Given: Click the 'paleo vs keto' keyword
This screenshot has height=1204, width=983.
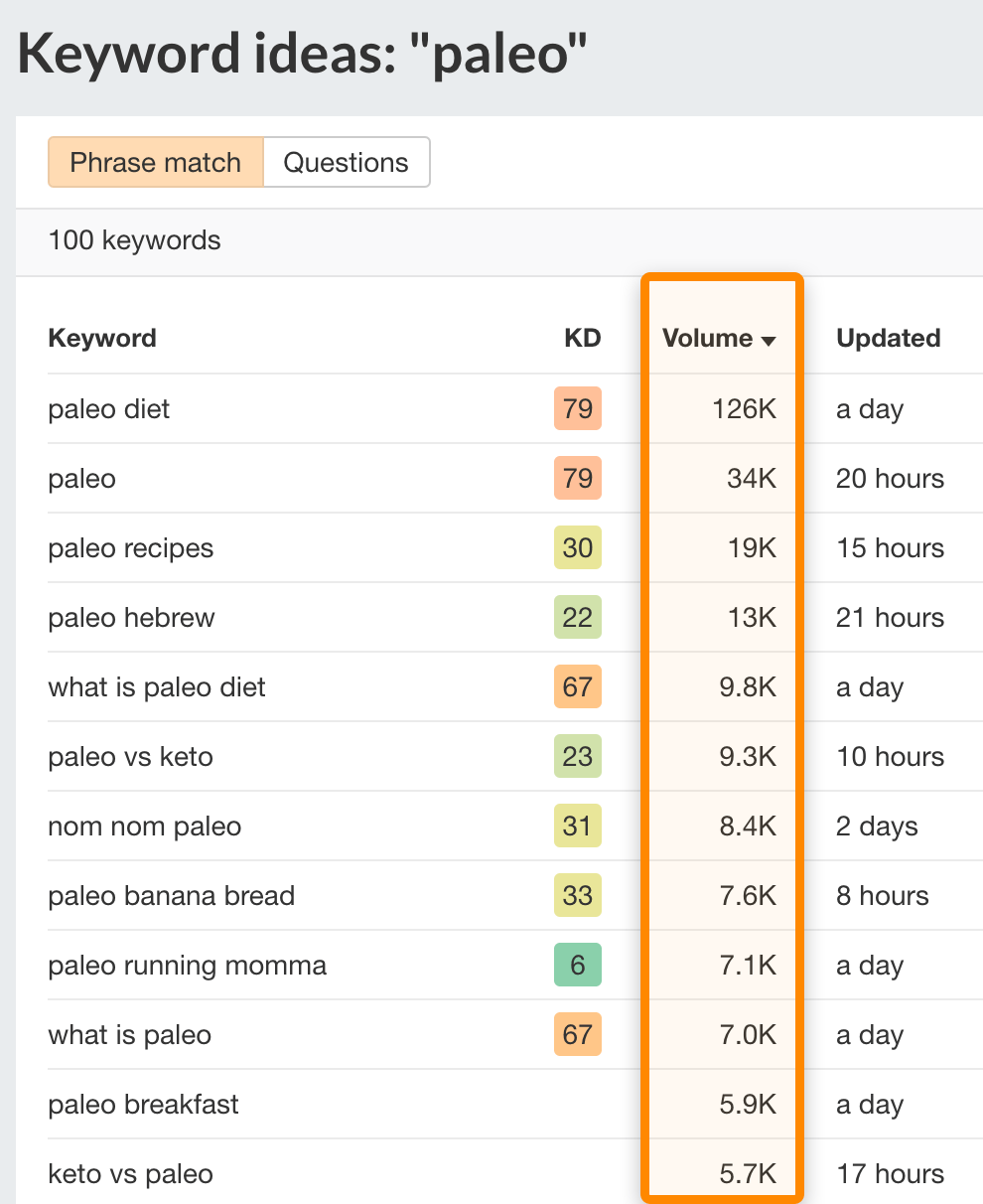Looking at the screenshot, I should coord(131,757).
